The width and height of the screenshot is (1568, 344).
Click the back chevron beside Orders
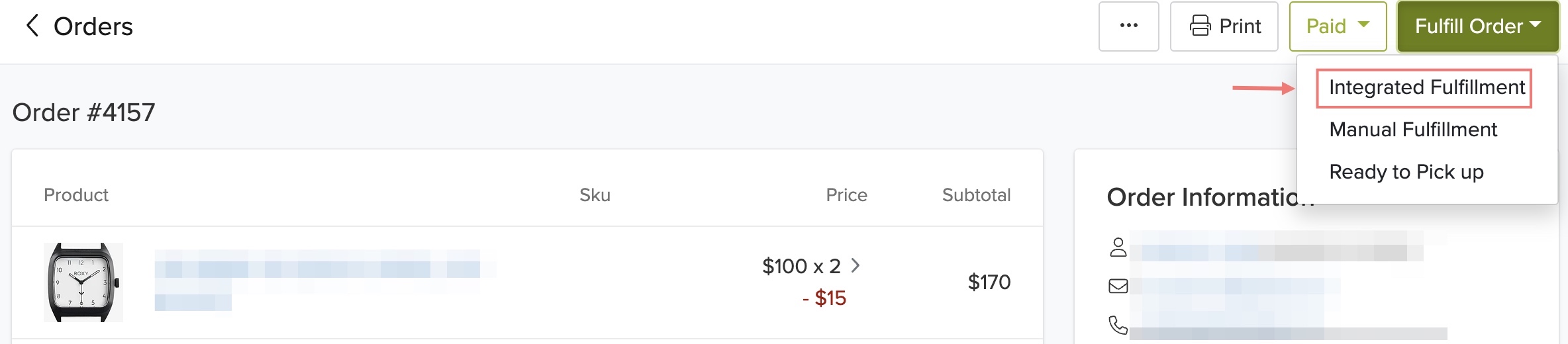pyautogui.click(x=32, y=26)
